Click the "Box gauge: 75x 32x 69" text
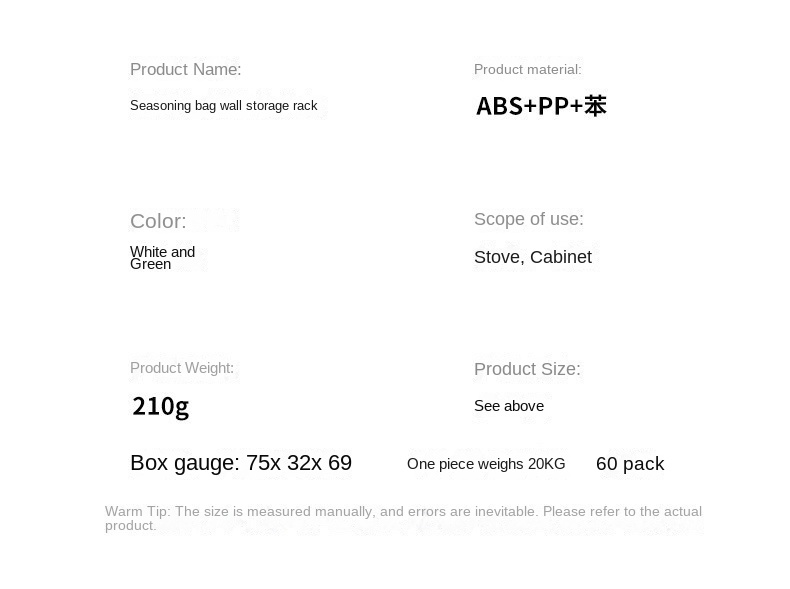The height and width of the screenshot is (589, 790). 241,463
